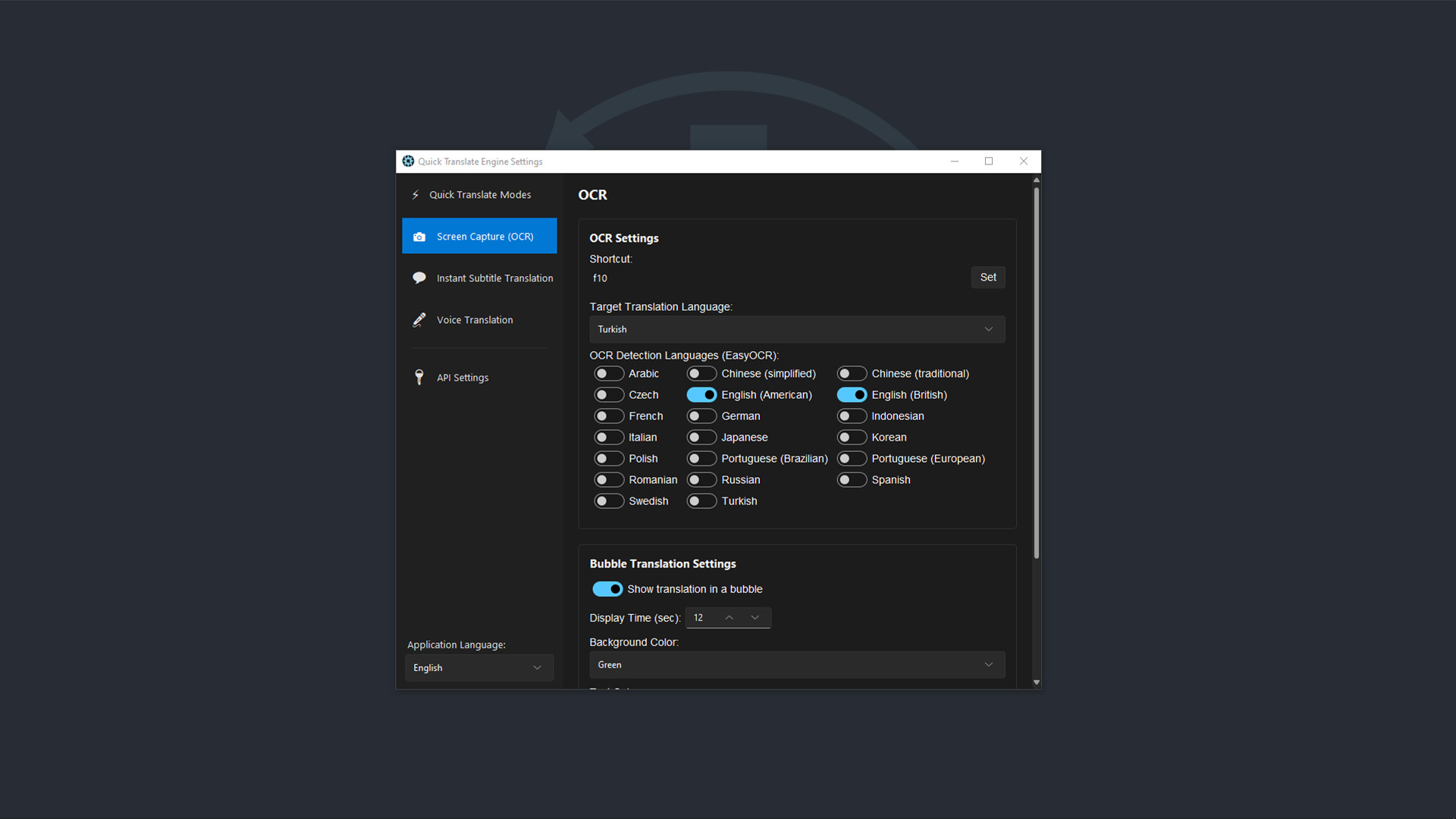Open the Target Translation Language dropdown
The width and height of the screenshot is (1456, 819).
(x=796, y=329)
